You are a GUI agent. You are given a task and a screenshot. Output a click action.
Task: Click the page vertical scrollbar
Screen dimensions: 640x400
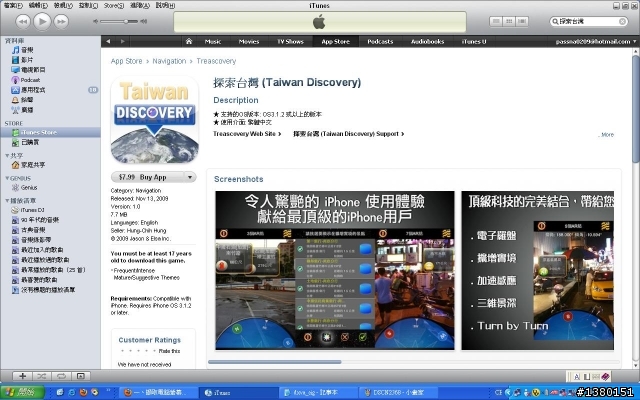[x=636, y=108]
